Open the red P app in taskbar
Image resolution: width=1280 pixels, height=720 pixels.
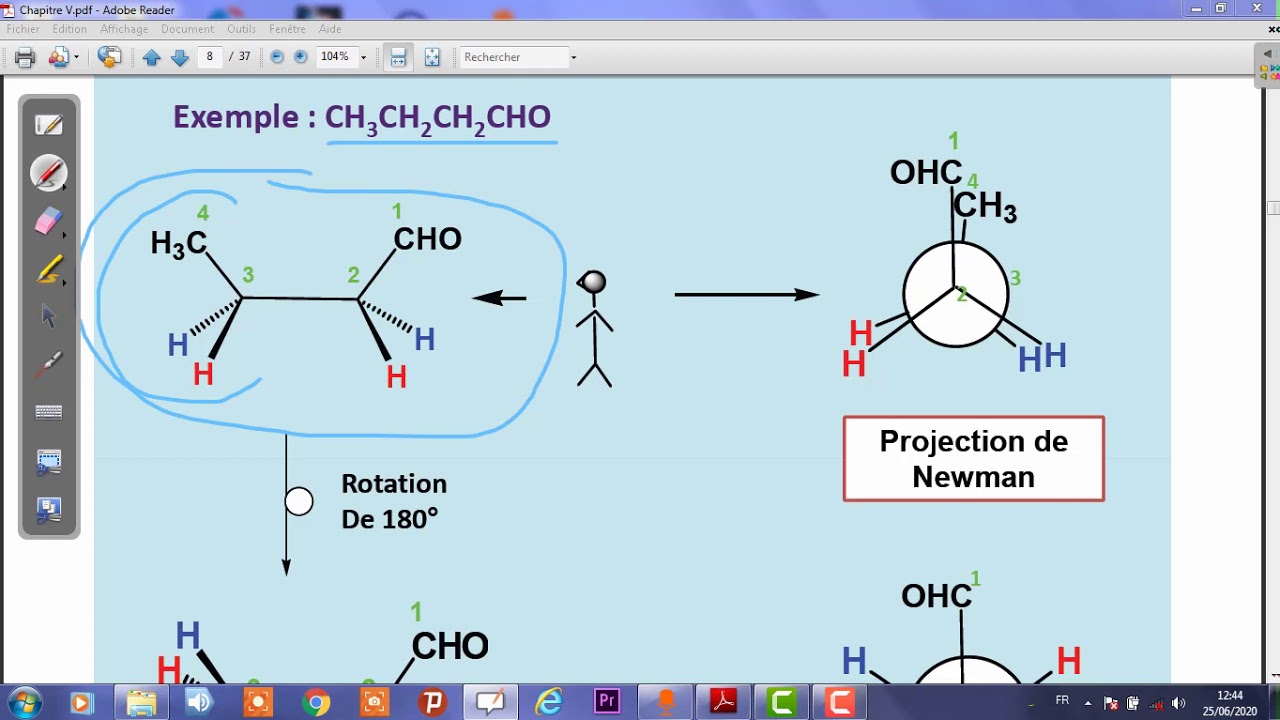pos(432,702)
